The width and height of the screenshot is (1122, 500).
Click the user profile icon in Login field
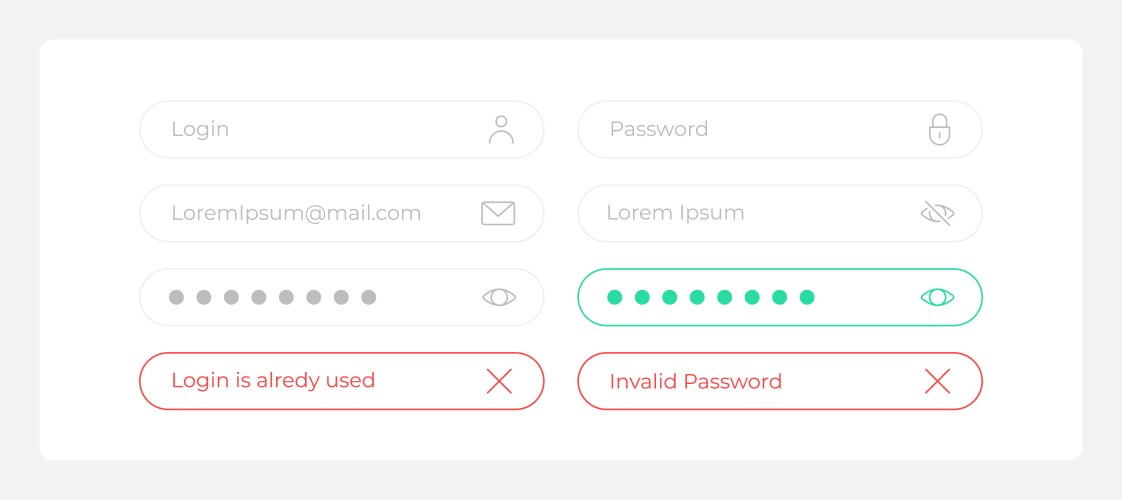(501, 129)
